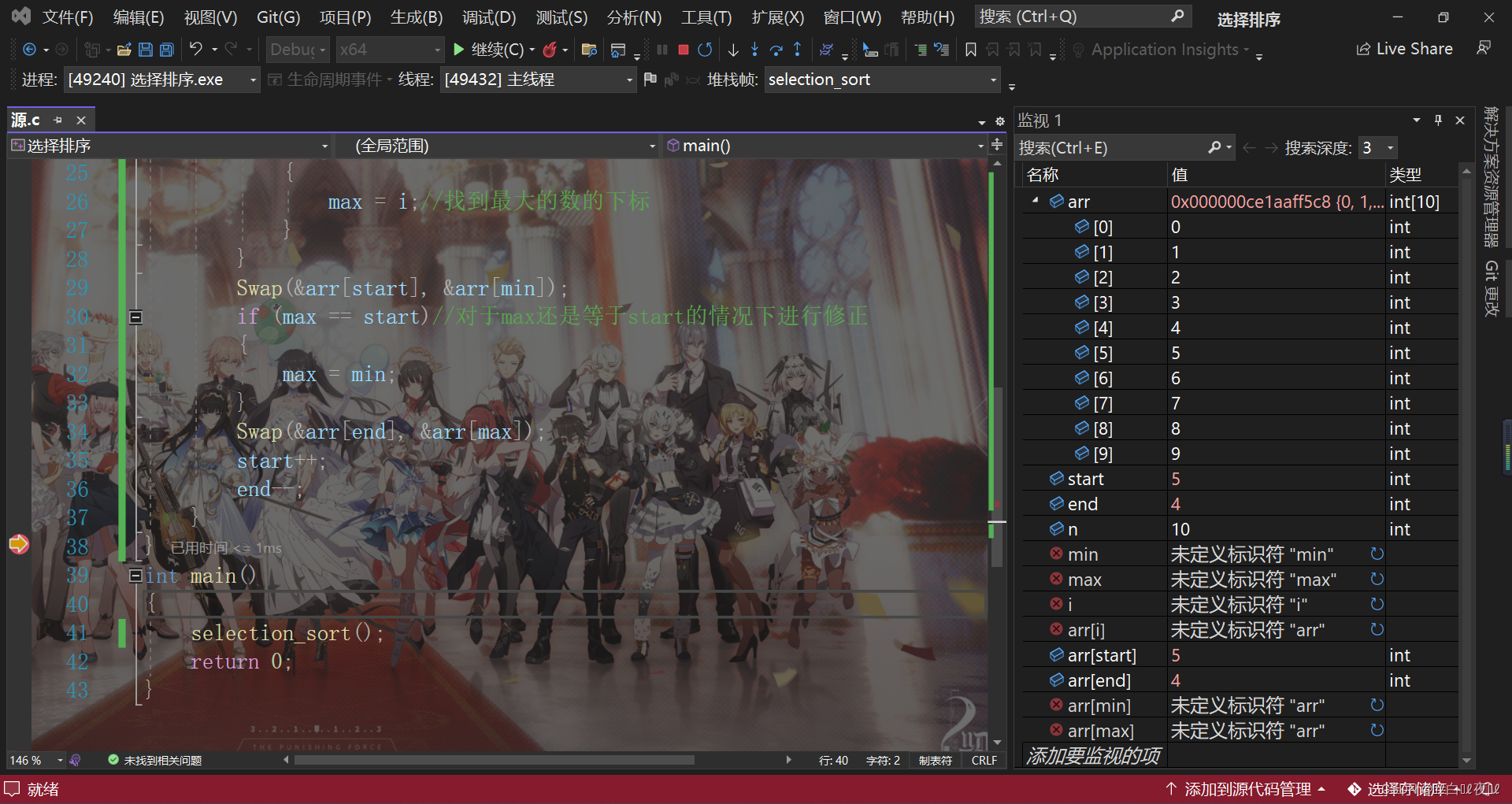The width and height of the screenshot is (1512, 804).
Task: Open the Git(G) menu
Action: [278, 17]
